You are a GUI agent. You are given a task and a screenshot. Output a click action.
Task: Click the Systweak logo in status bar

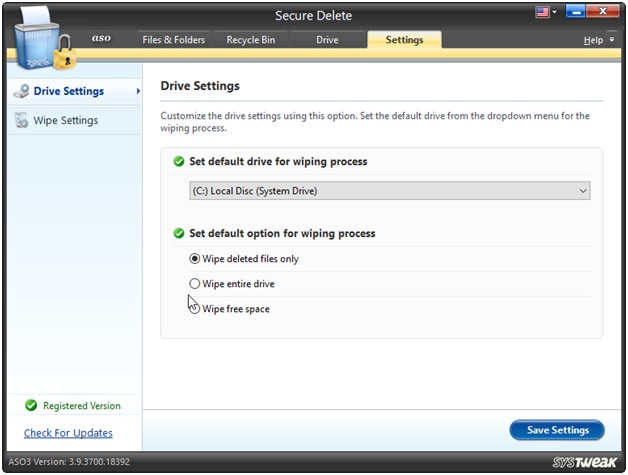(583, 464)
